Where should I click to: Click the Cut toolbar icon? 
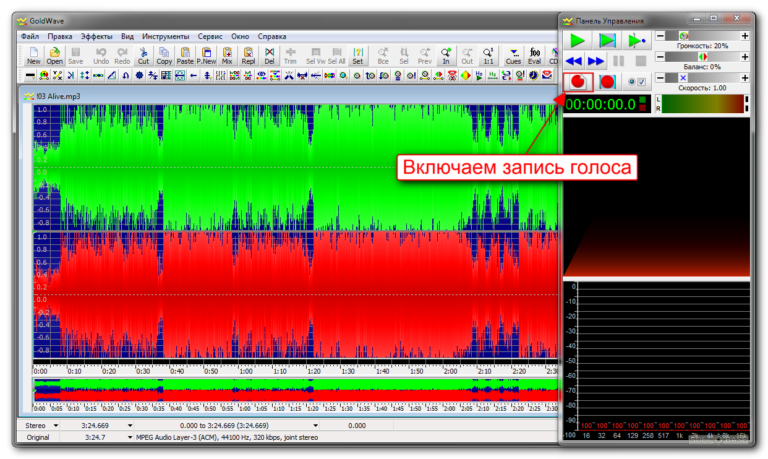[143, 55]
